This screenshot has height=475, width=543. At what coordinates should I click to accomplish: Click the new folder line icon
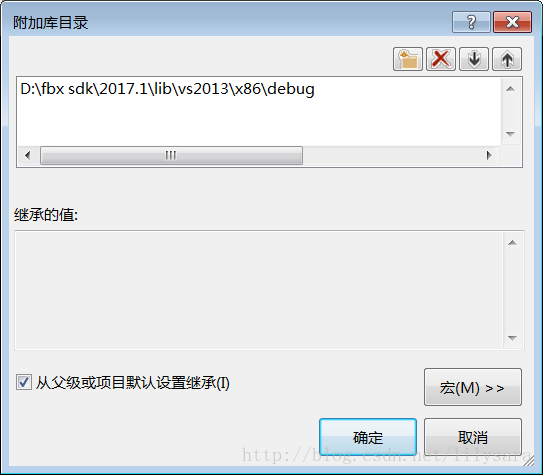408,59
